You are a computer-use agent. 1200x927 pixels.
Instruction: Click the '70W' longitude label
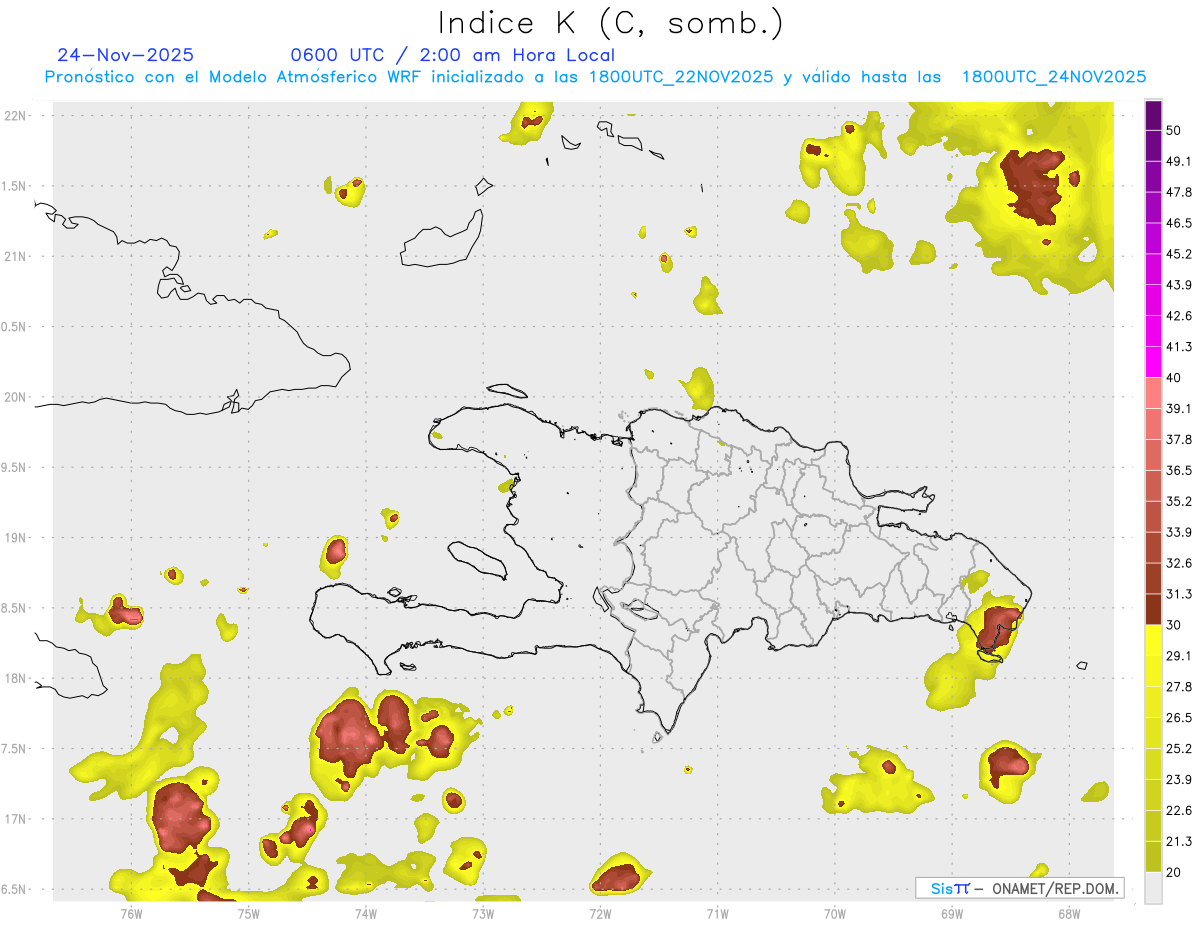834,913
